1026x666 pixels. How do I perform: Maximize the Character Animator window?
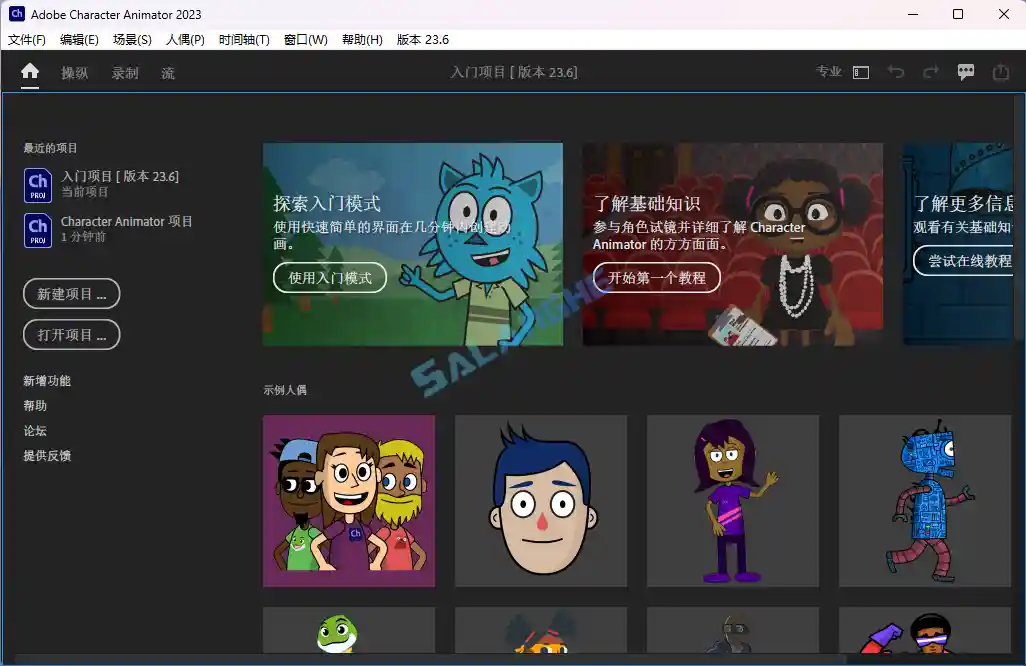click(958, 14)
